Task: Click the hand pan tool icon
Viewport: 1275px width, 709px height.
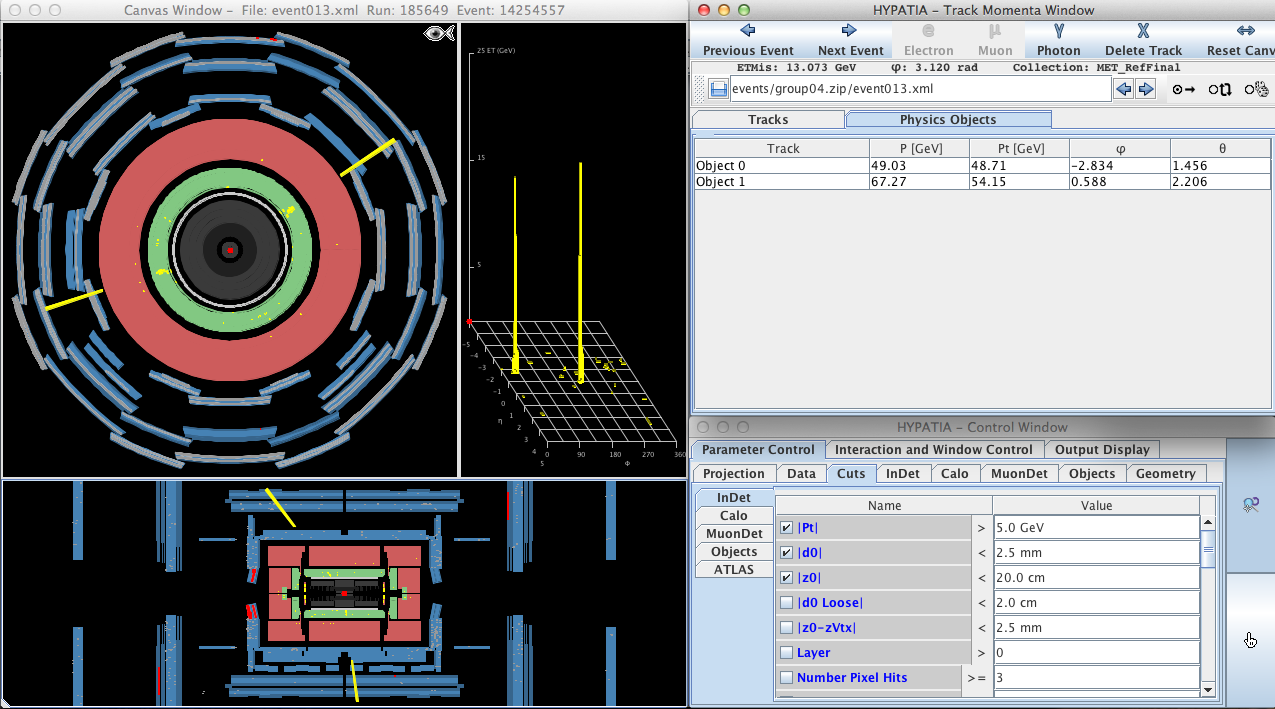Action: coord(1250,640)
